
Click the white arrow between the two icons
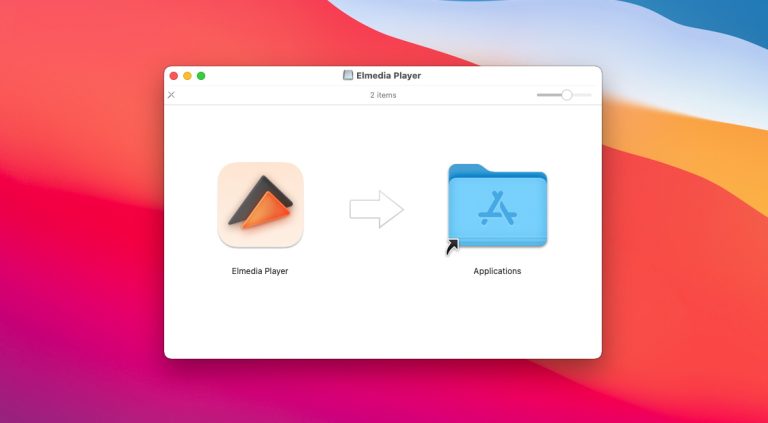click(x=376, y=209)
